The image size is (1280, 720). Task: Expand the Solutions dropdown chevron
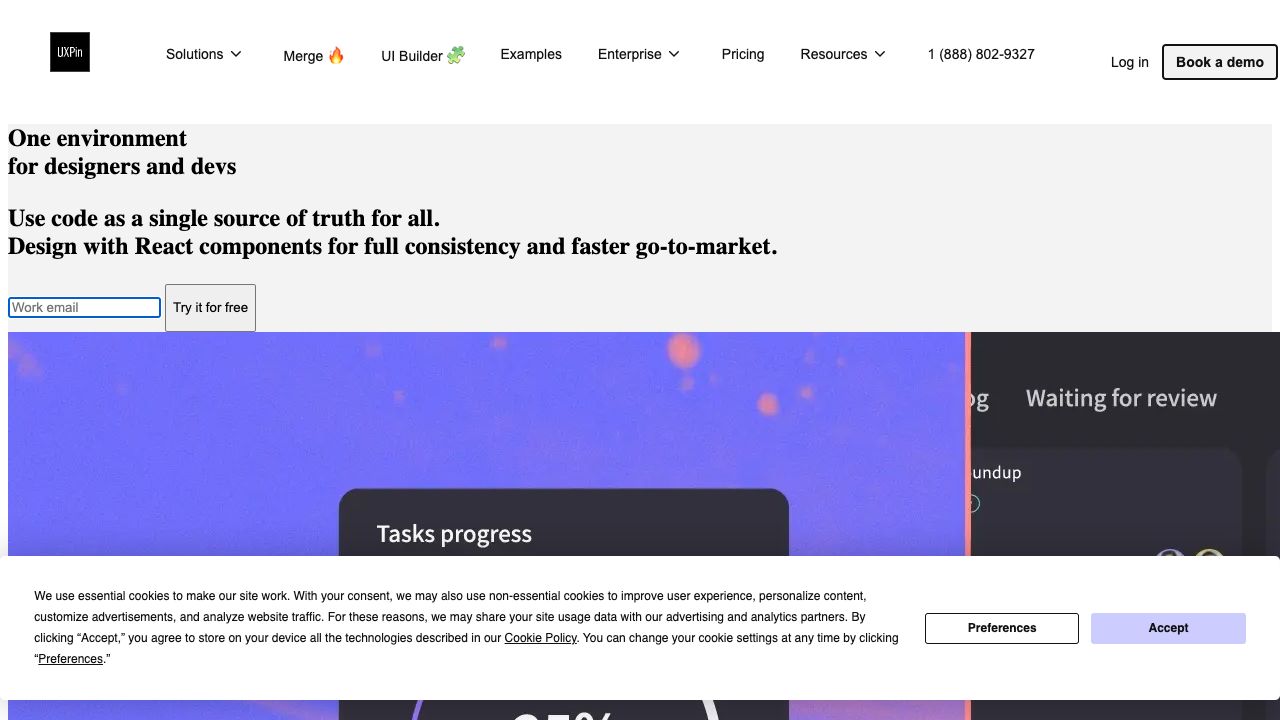(x=236, y=54)
